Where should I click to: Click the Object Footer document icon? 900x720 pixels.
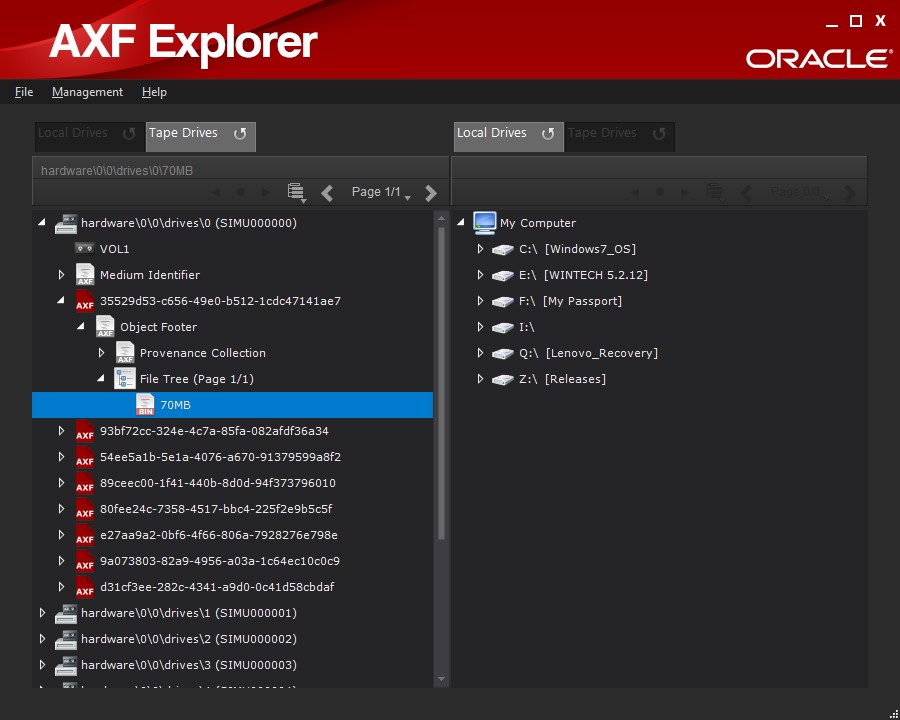click(x=105, y=327)
